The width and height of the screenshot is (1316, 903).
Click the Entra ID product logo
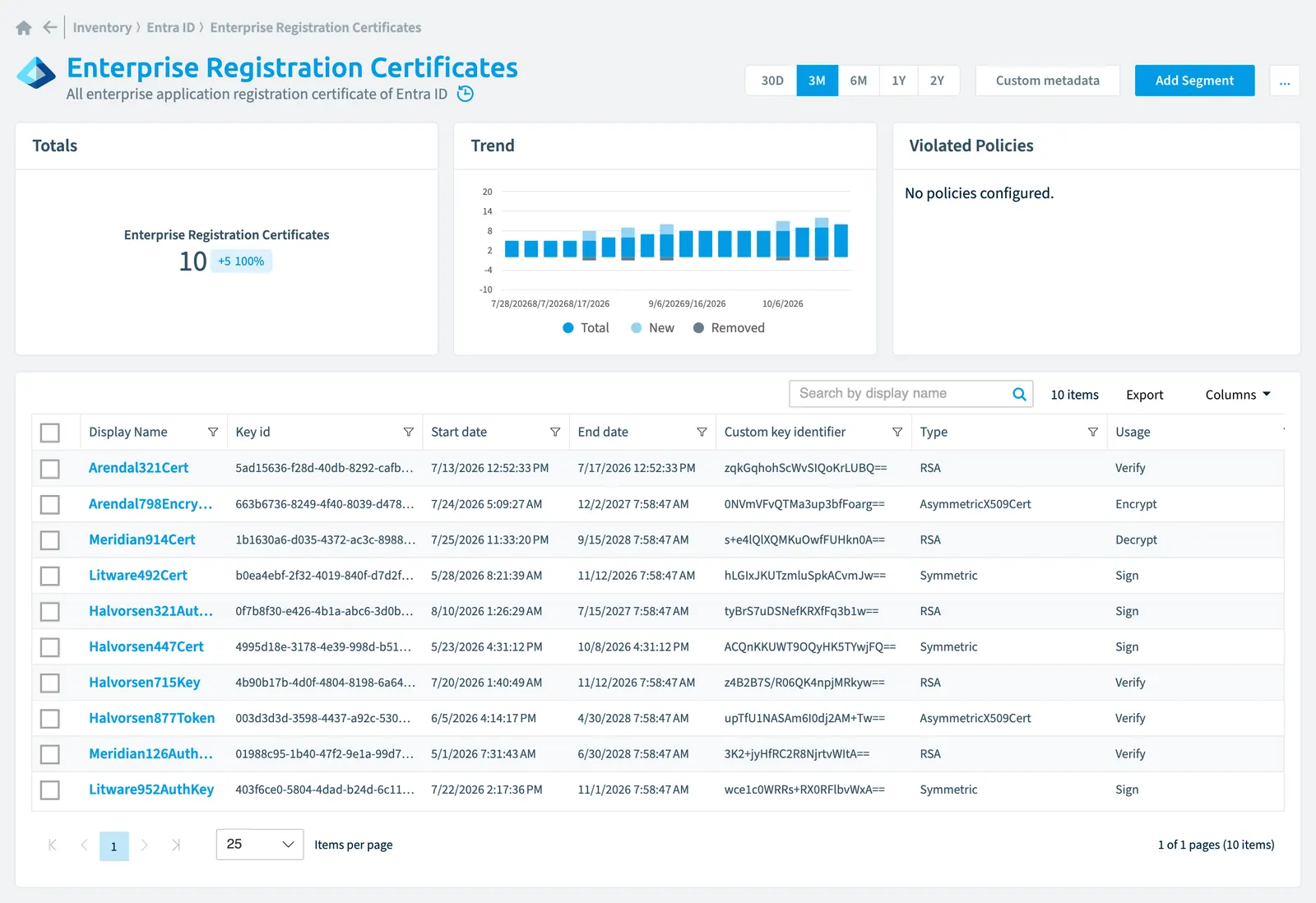(x=36, y=72)
